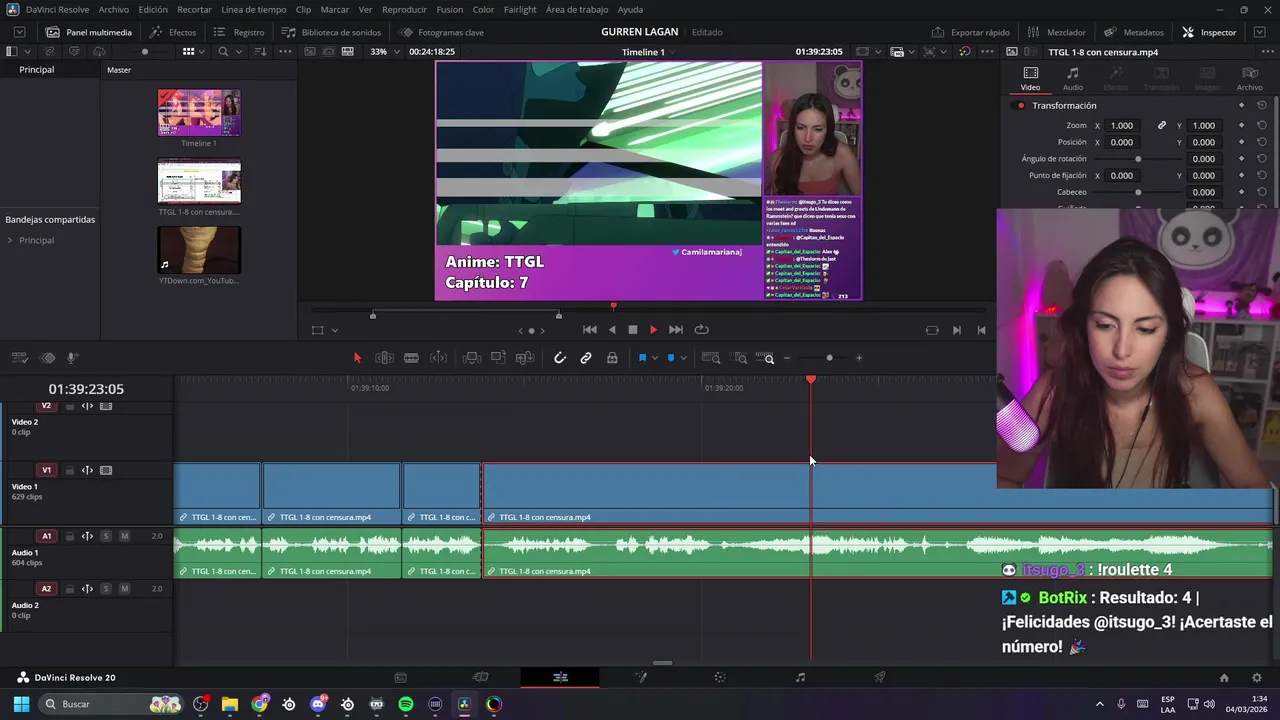Adjust the Ángulo de rotación slider
This screenshot has width=1280, height=720.
[1138, 159]
